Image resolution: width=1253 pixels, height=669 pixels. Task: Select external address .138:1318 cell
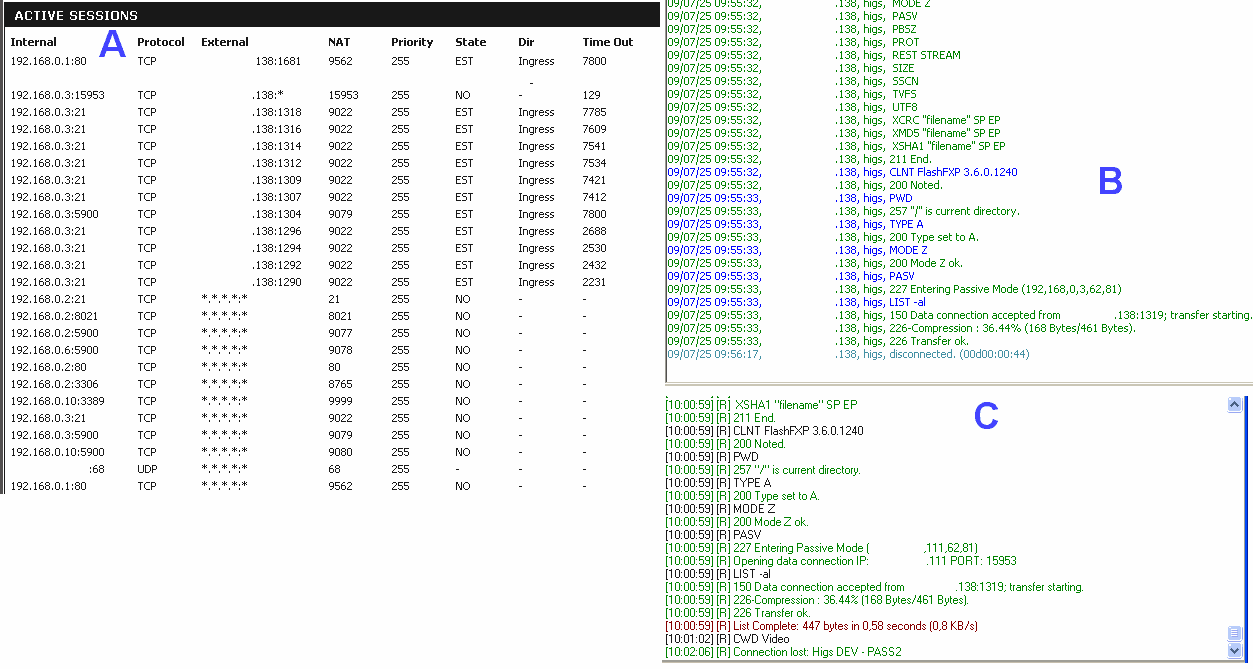click(277, 112)
